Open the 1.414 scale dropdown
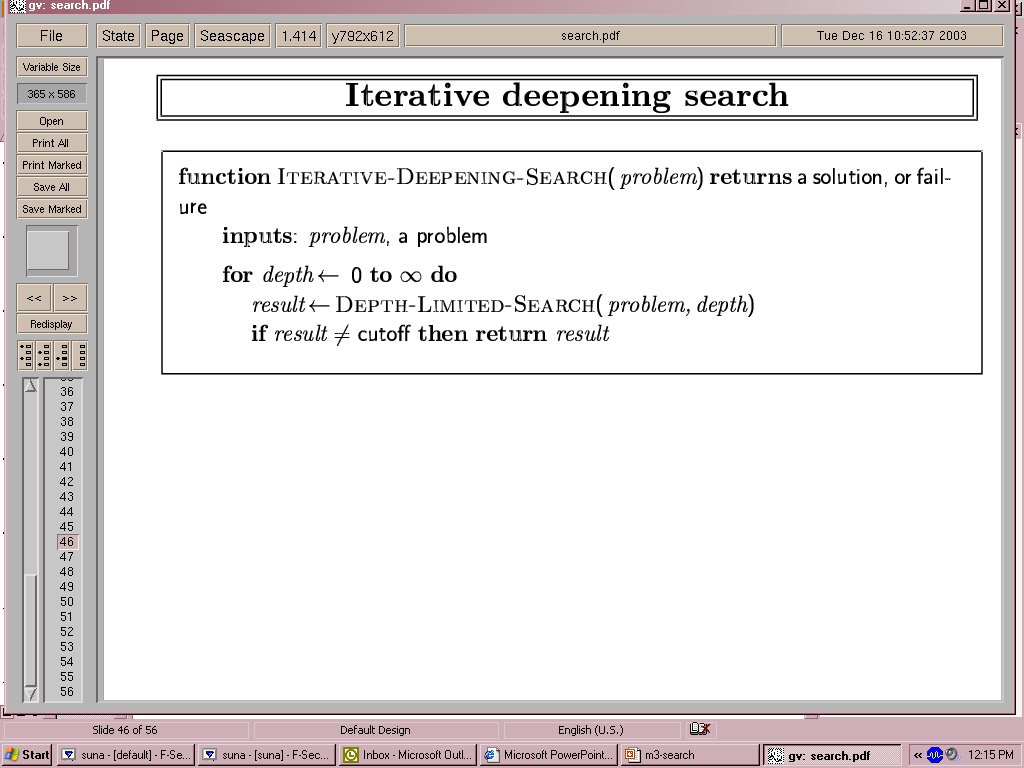The image size is (1024, 768). pos(298,36)
